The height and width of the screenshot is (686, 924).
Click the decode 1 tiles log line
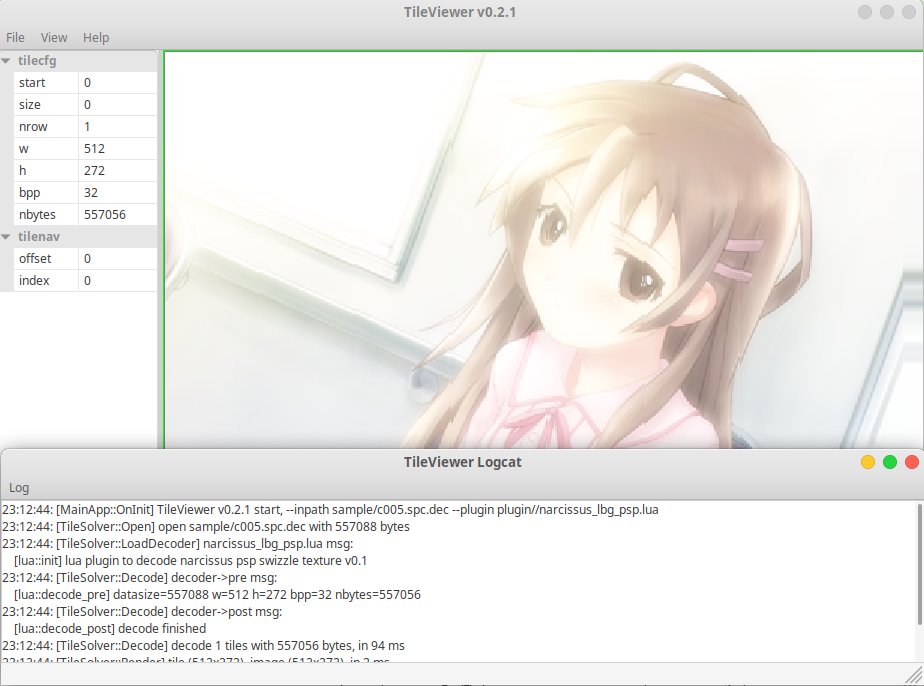(203, 646)
